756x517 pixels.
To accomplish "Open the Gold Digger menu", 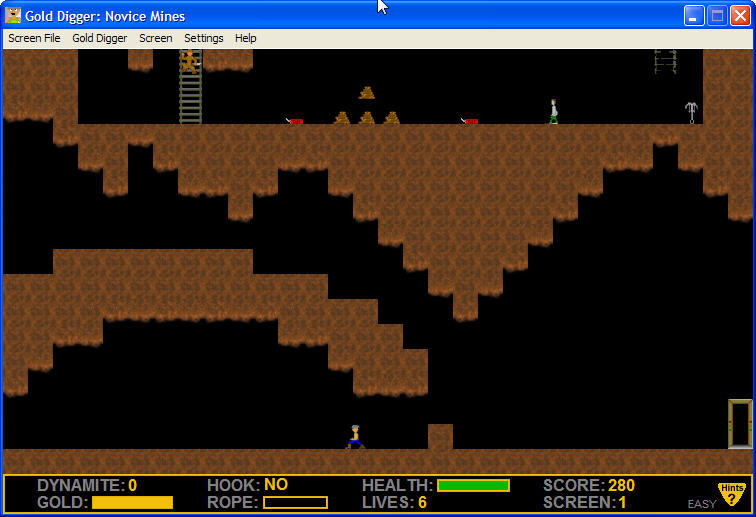I will [99, 38].
